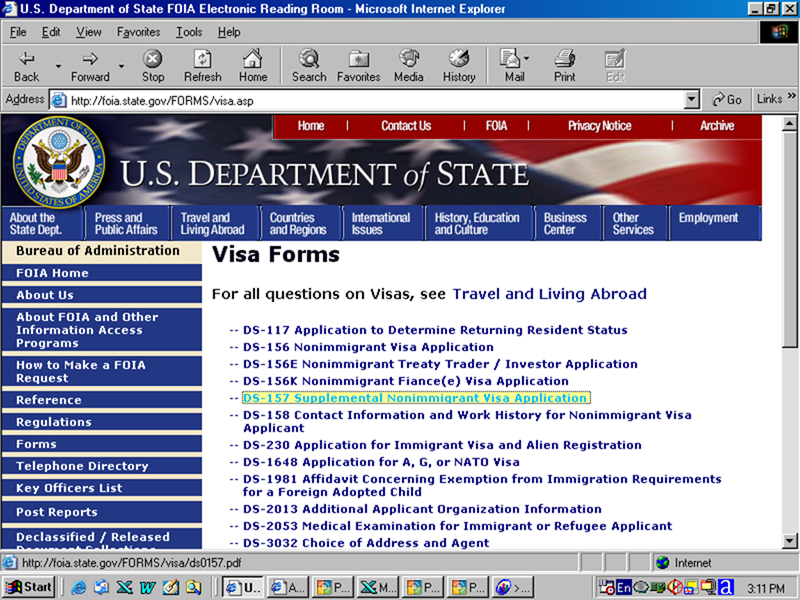Screen dimensions: 800x600
Task: Launch Internet Explorer from quick launch
Action: pyautogui.click(x=79, y=587)
